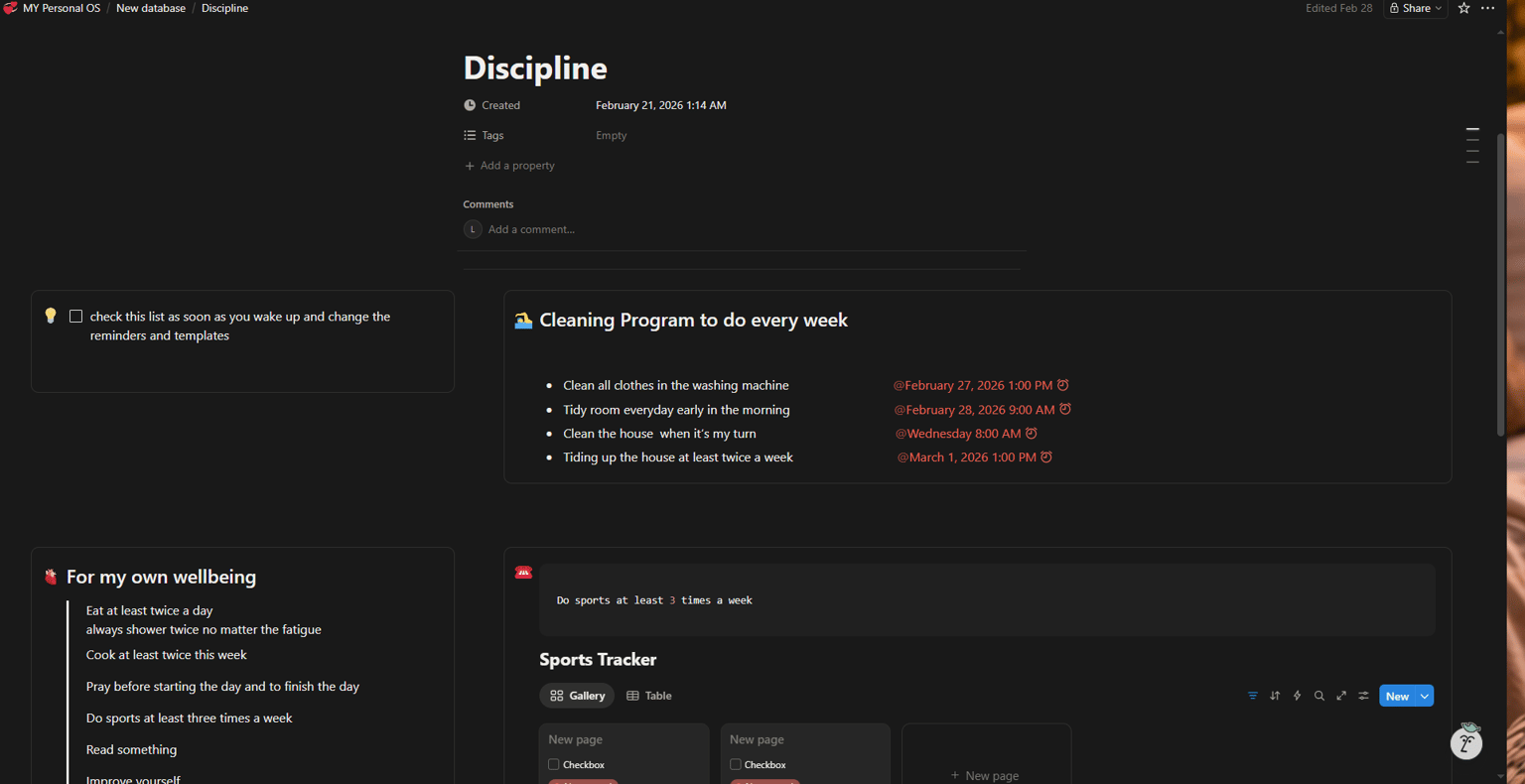Open the Sports Tracker filter icon
Image resolution: width=1525 pixels, height=784 pixels.
1253,696
